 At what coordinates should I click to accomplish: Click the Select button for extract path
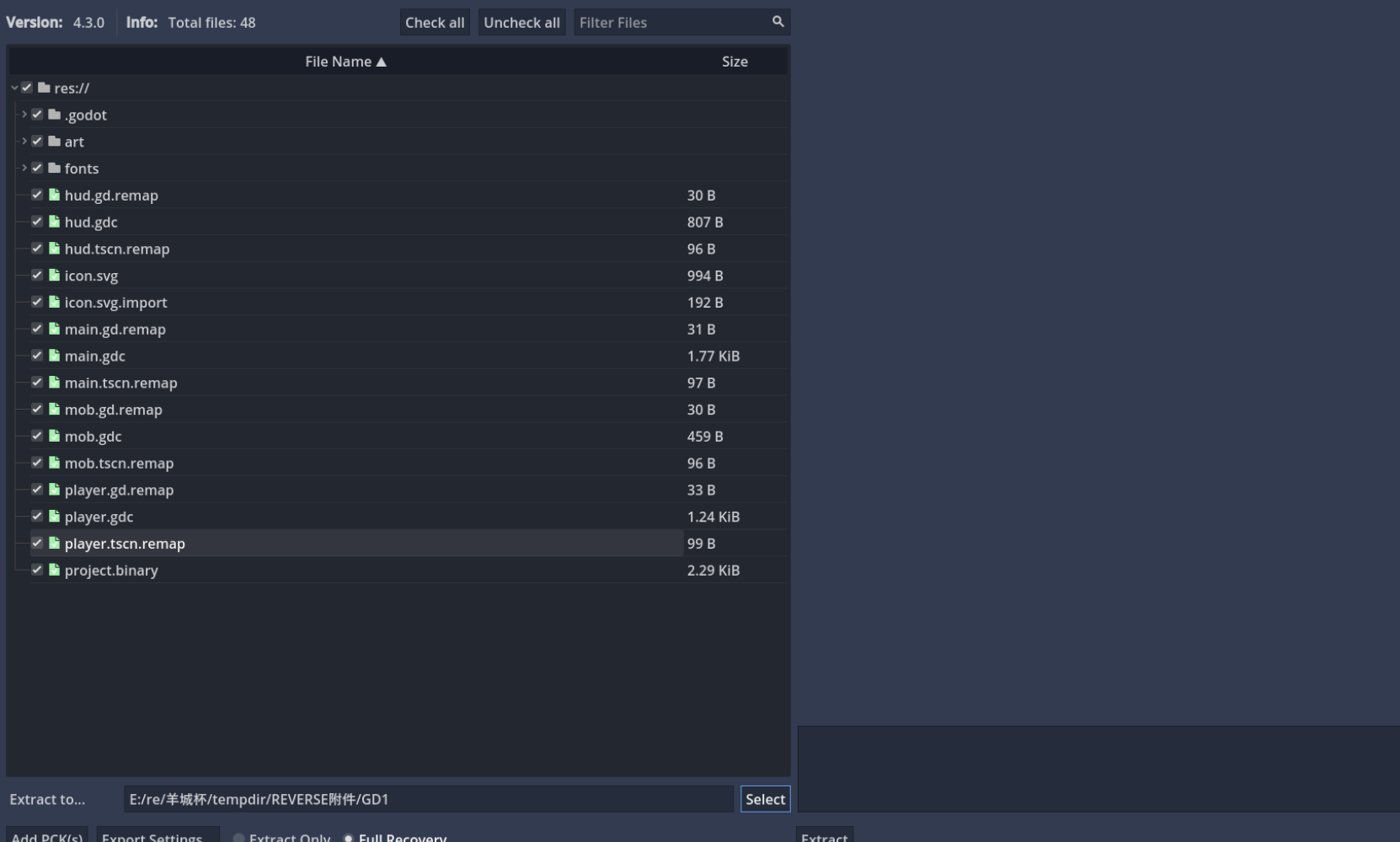pyautogui.click(x=765, y=799)
